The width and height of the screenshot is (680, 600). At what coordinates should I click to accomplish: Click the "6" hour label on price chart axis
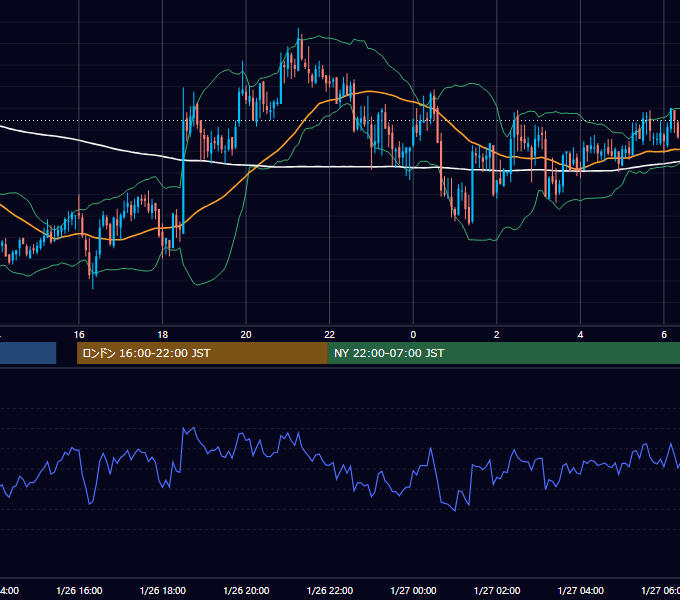click(664, 335)
